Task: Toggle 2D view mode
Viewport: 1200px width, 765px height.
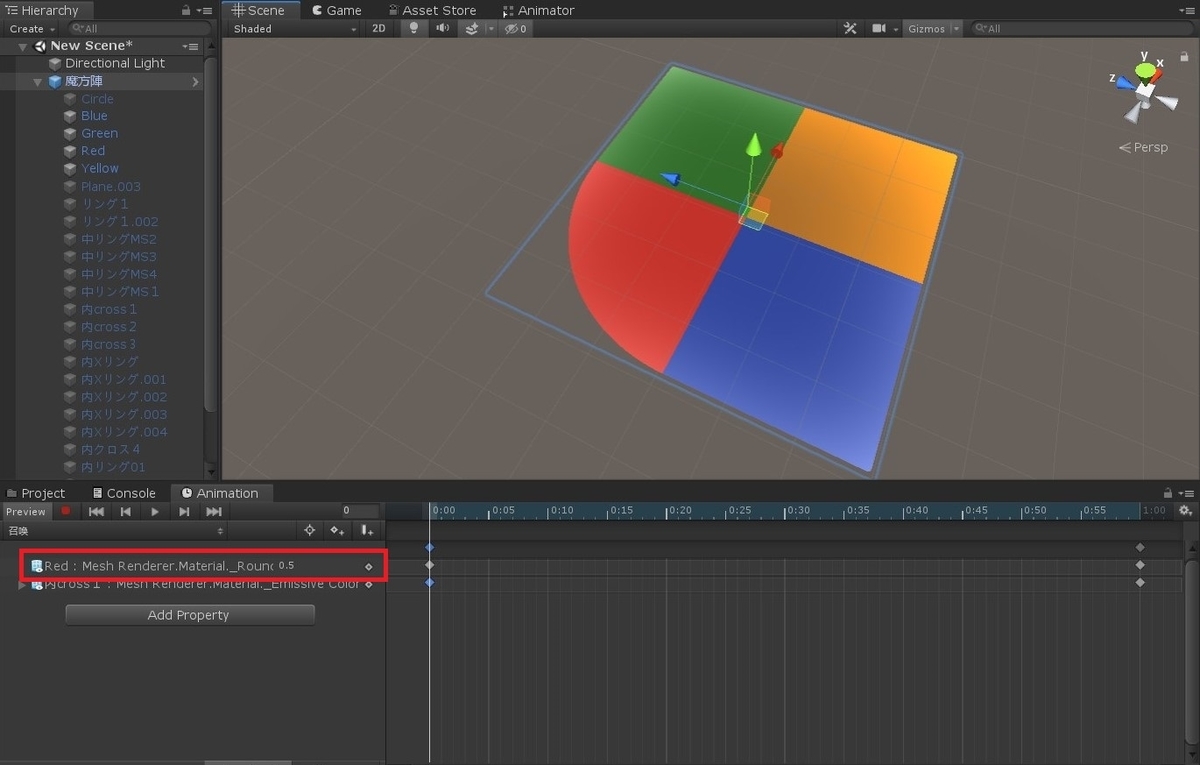Action: pyautogui.click(x=379, y=29)
